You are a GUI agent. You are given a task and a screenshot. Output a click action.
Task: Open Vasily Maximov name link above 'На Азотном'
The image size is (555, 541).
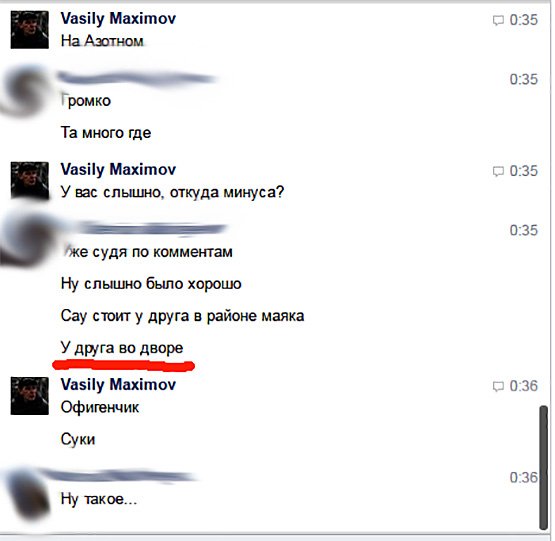[118, 18]
